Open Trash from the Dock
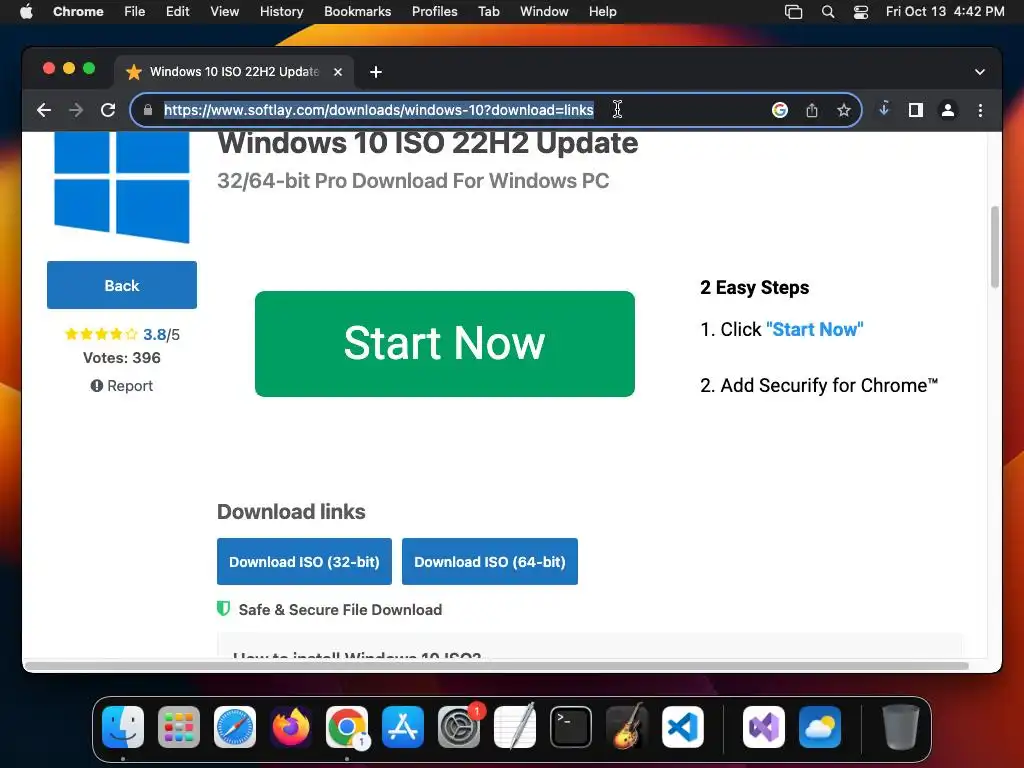This screenshot has width=1024, height=768. (x=901, y=727)
